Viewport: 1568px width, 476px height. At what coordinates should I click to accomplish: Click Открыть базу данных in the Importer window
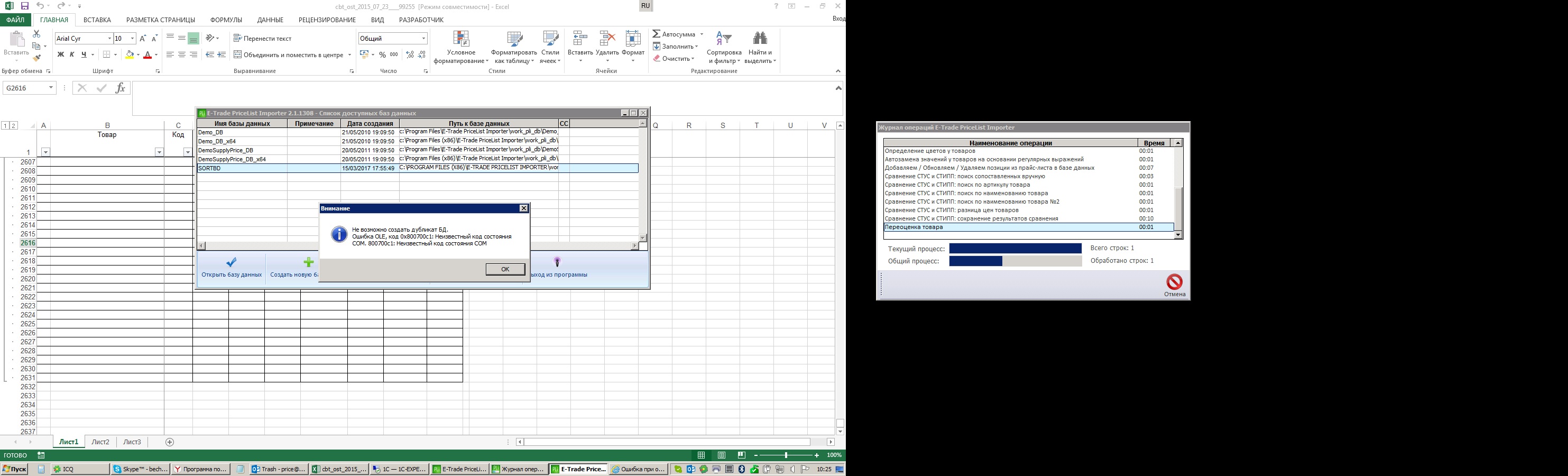(x=232, y=267)
